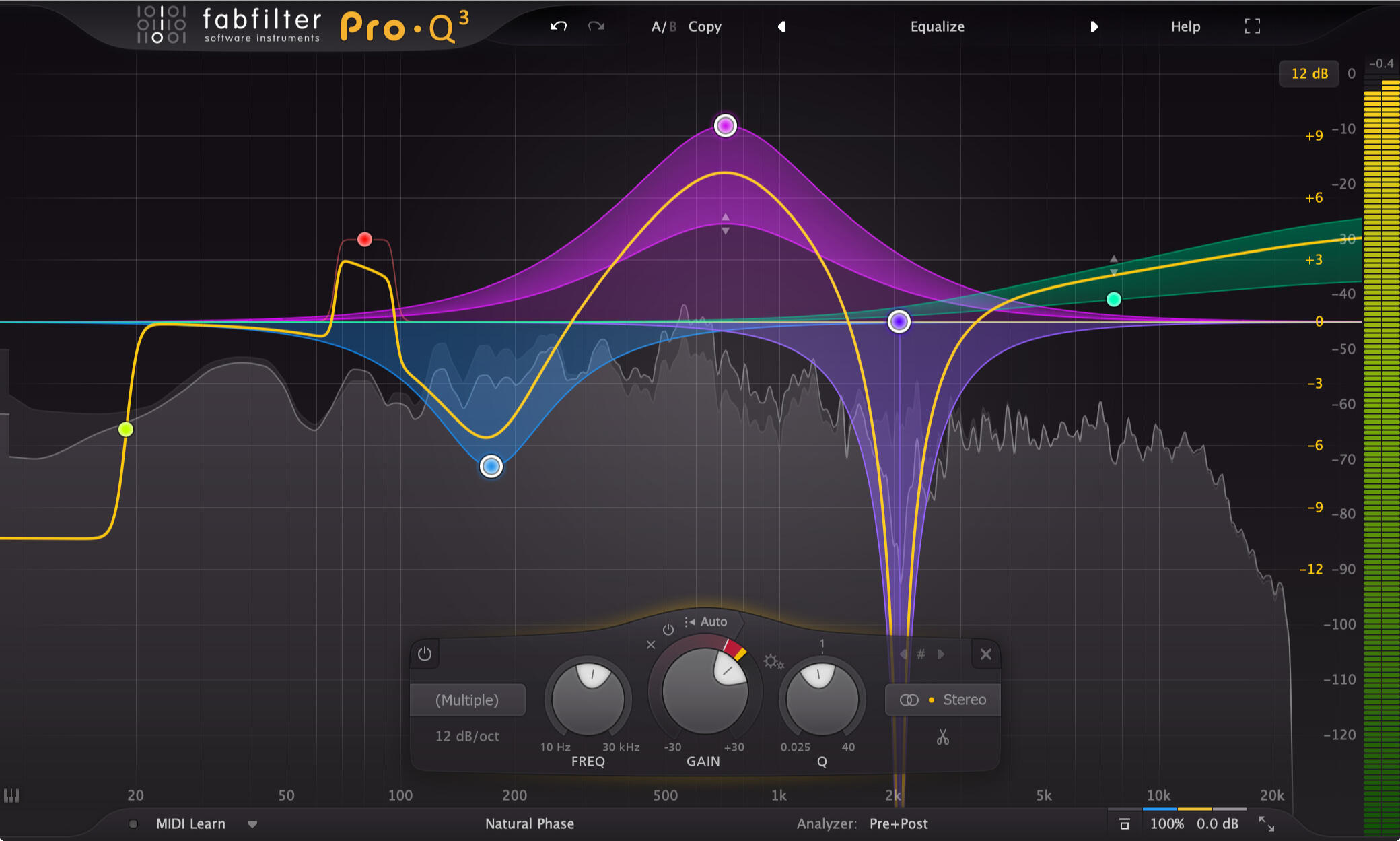This screenshot has height=841, width=1400.
Task: Open the (Multiple) filter shape dropdown
Action: coord(468,700)
